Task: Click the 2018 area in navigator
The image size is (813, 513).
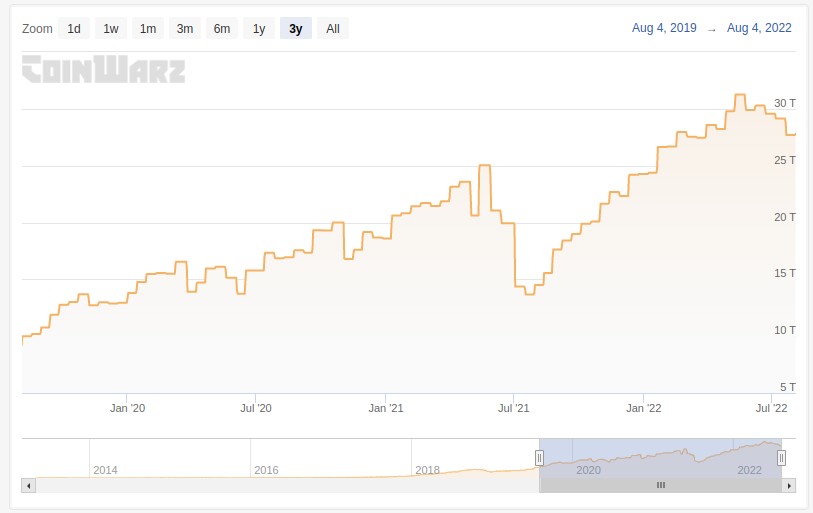Action: coord(428,470)
